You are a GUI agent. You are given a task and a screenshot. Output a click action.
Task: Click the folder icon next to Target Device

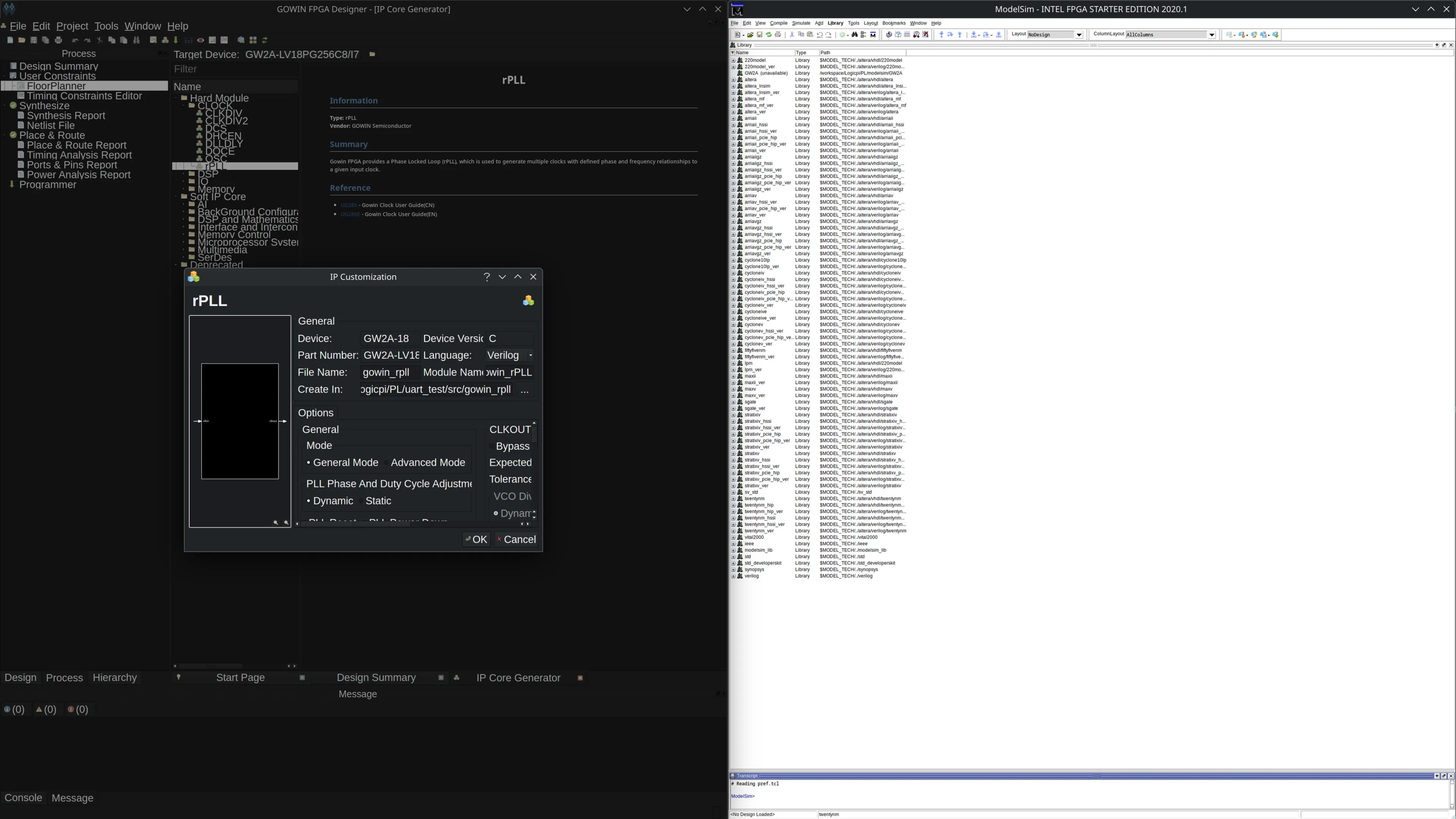click(x=372, y=54)
